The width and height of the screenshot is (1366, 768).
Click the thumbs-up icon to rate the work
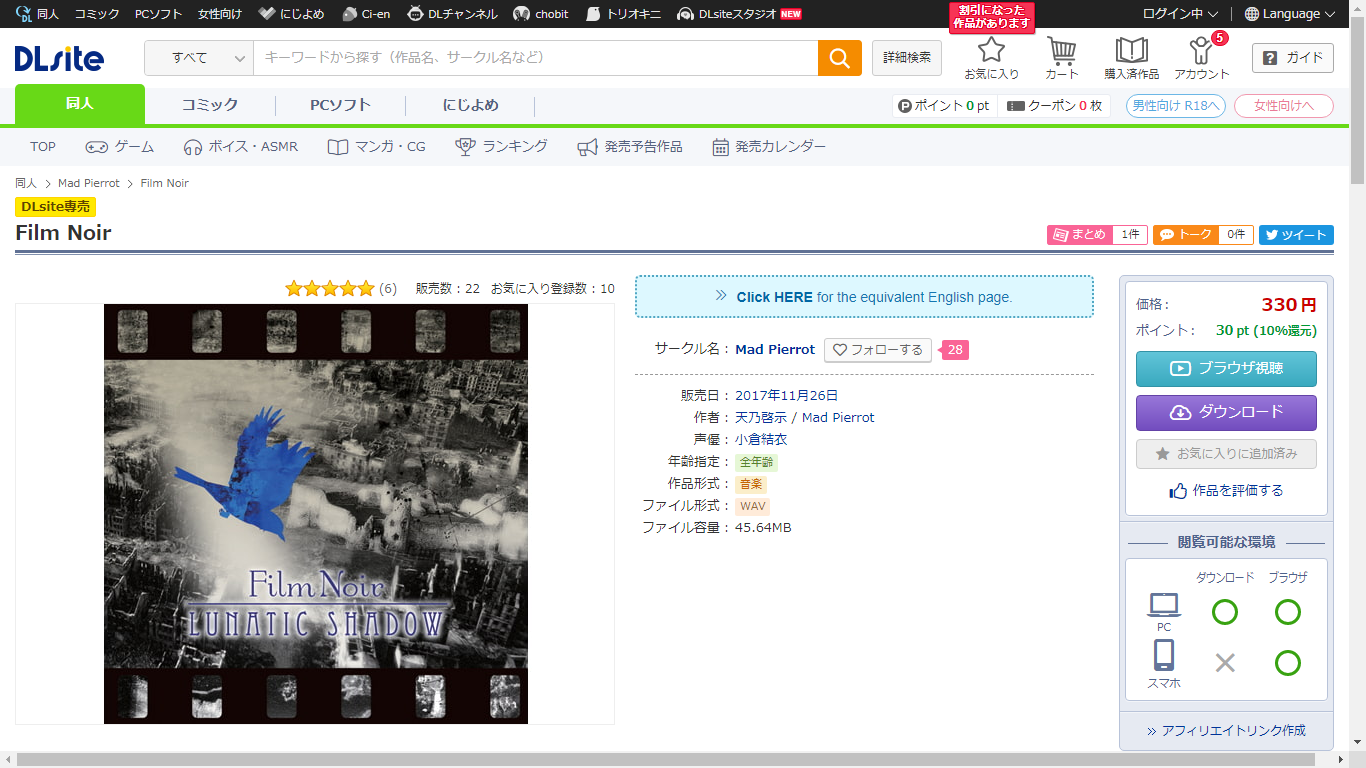[x=1178, y=491]
